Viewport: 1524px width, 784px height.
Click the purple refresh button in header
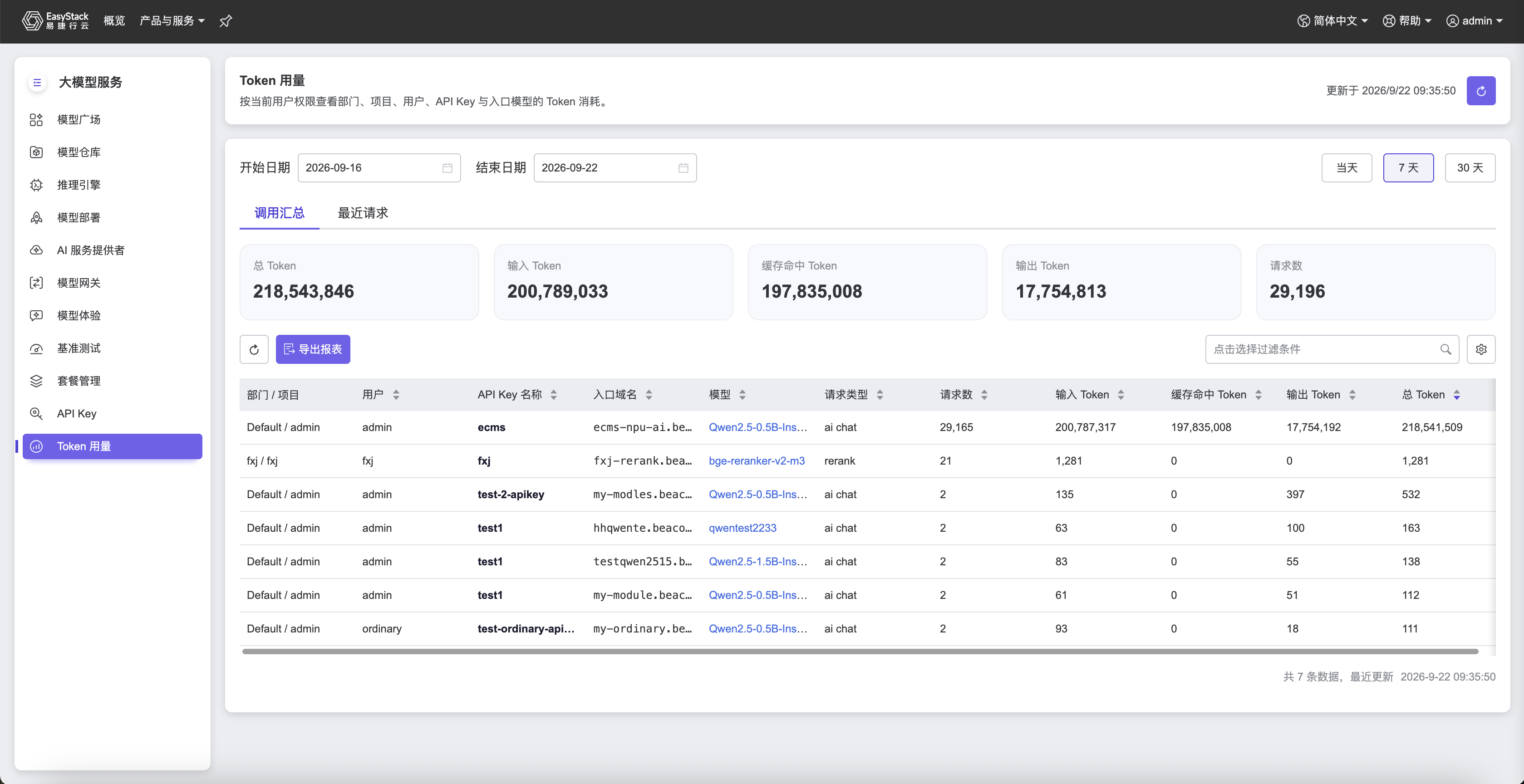click(x=1480, y=90)
